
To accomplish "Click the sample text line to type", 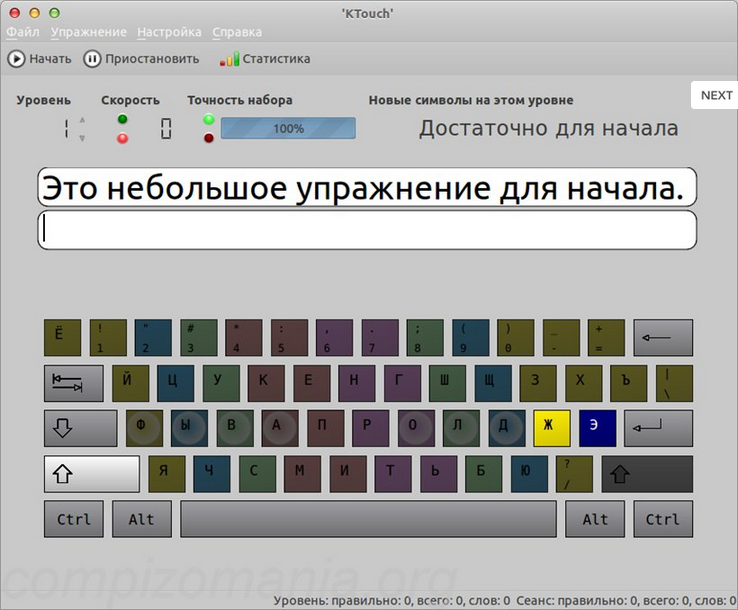I will point(367,187).
